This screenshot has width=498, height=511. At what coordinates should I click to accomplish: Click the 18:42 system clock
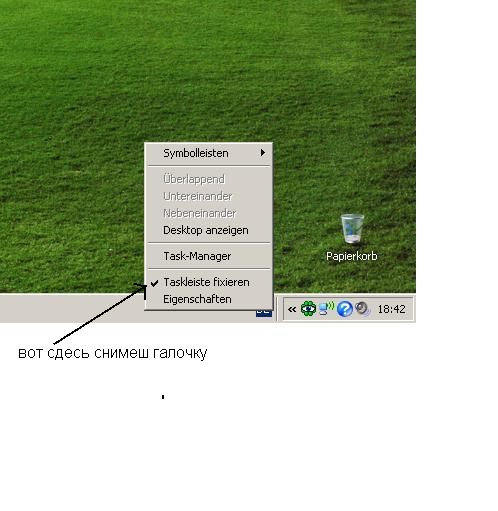[391, 309]
